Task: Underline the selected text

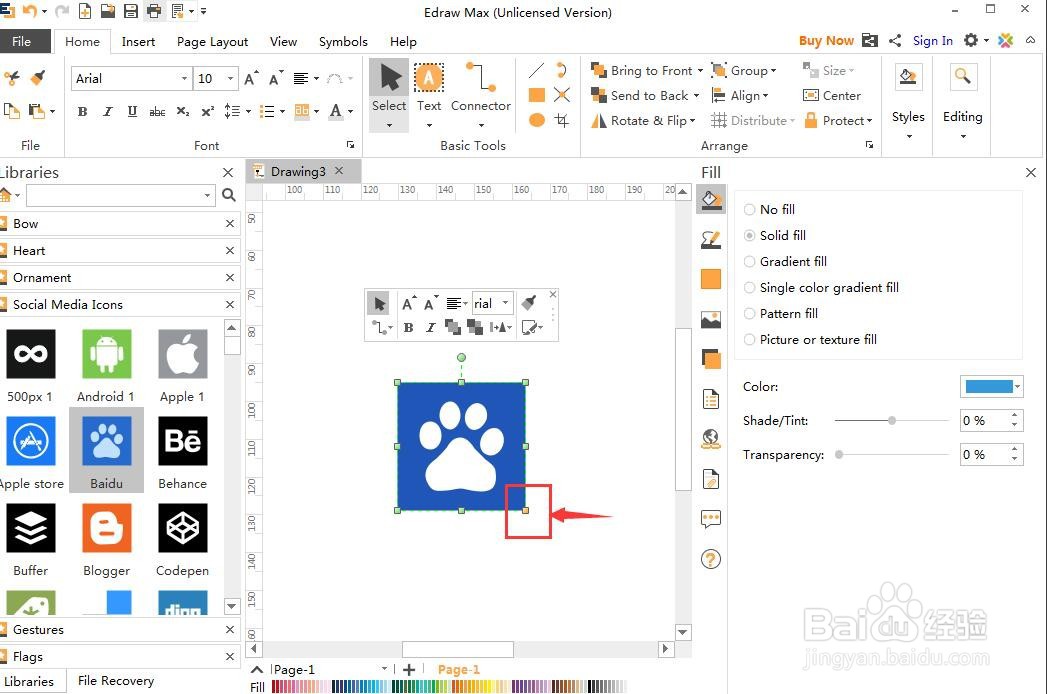Action: click(x=132, y=112)
